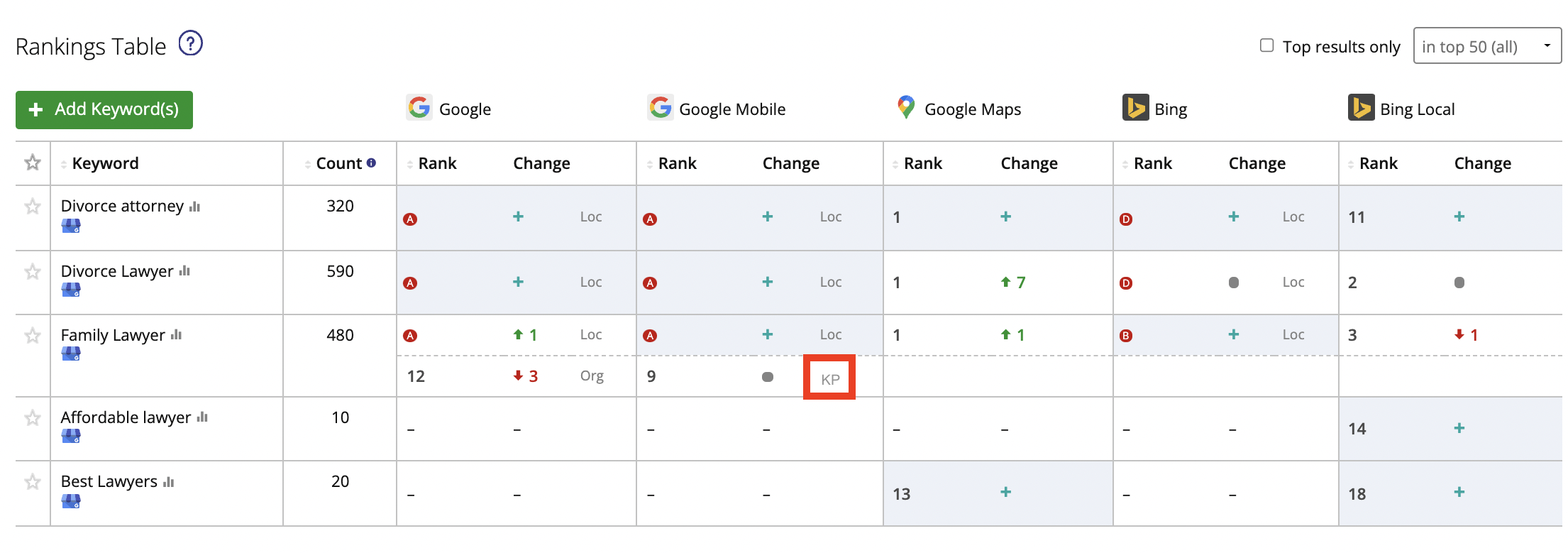
Task: Click the Bing Local engine icon
Action: click(1360, 108)
